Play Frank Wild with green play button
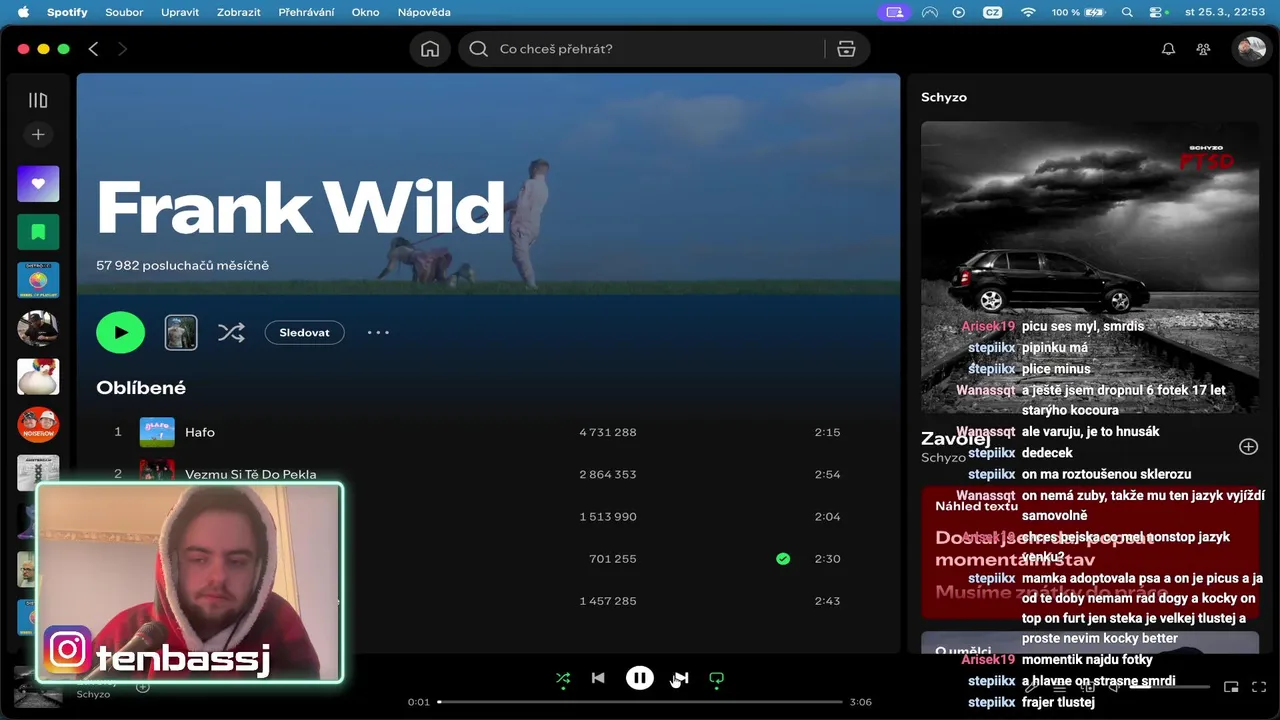This screenshot has width=1280, height=720. [x=121, y=333]
